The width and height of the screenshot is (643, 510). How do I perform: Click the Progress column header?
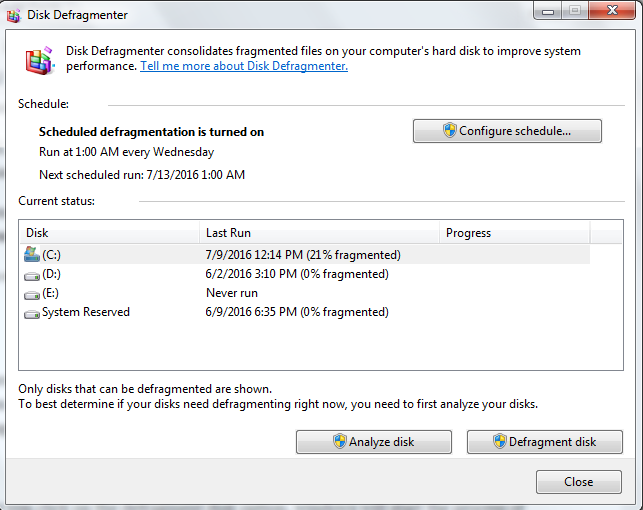coord(515,233)
